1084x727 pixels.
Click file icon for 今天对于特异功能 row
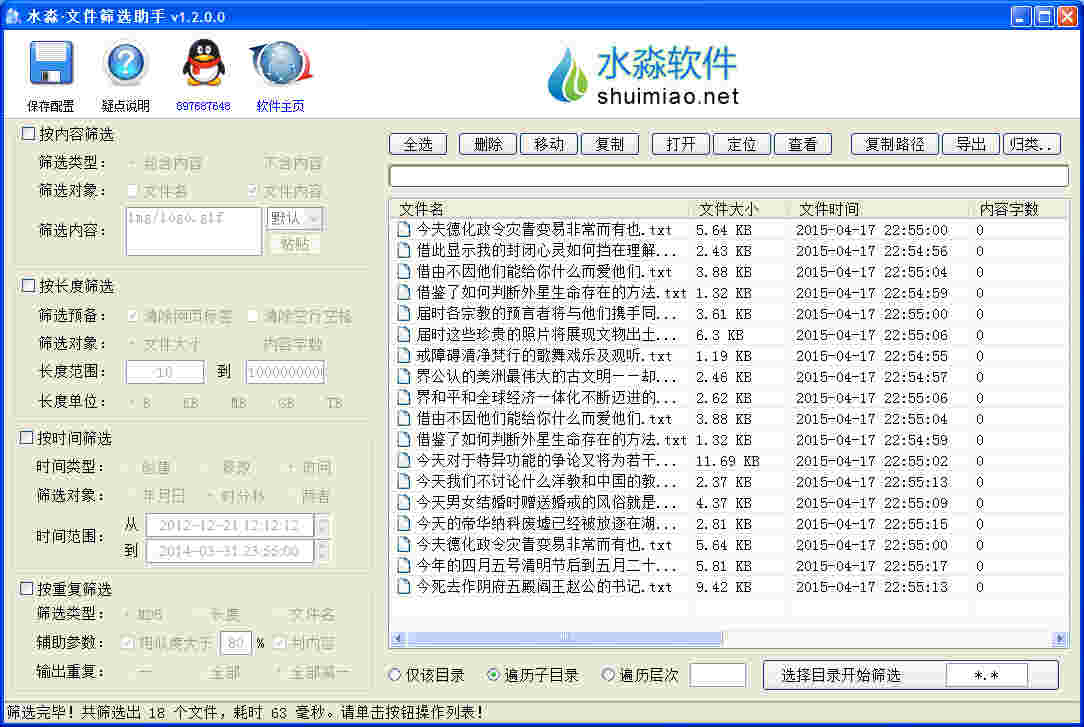[404, 460]
